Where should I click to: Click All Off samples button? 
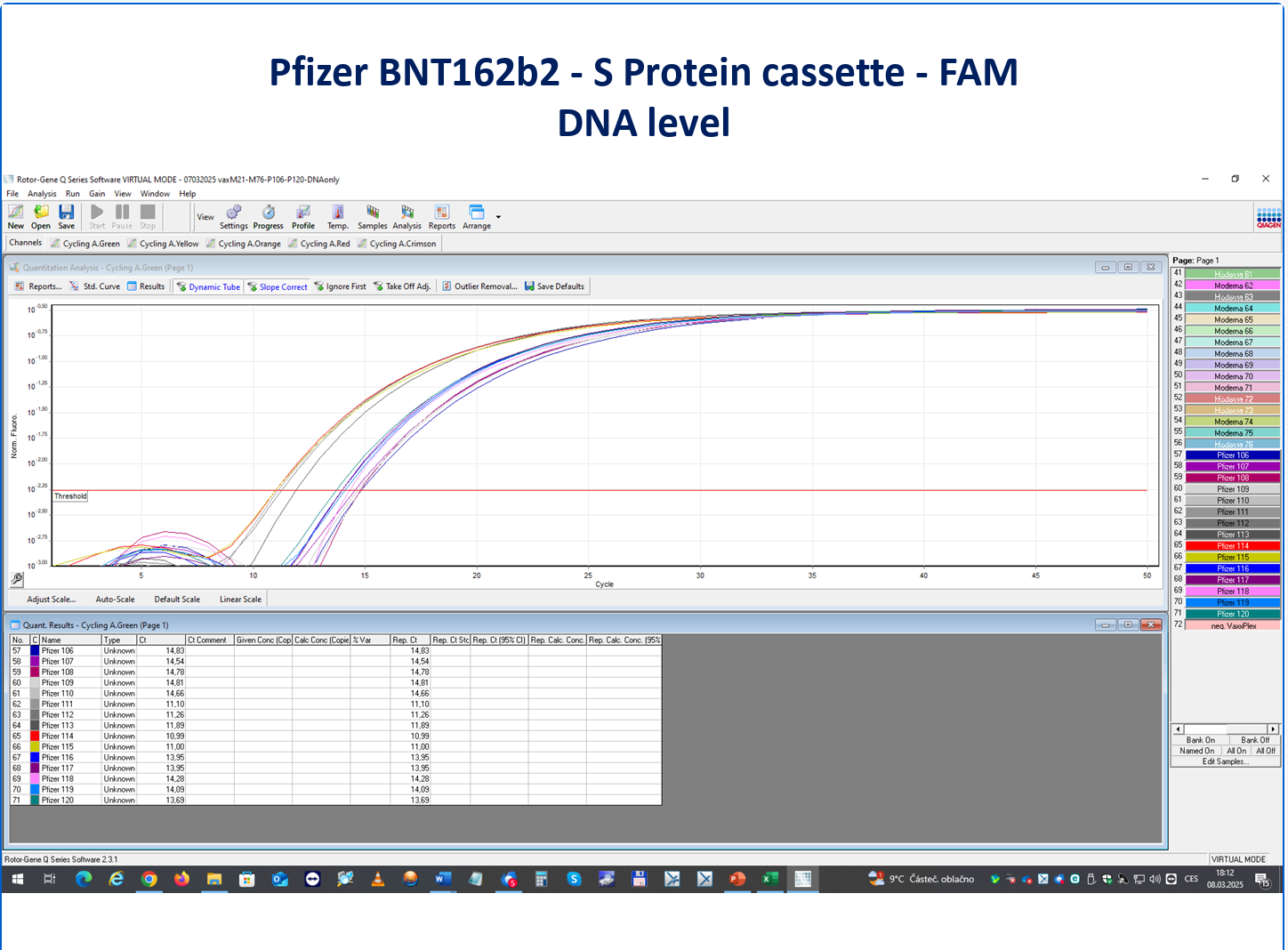pos(1266,751)
